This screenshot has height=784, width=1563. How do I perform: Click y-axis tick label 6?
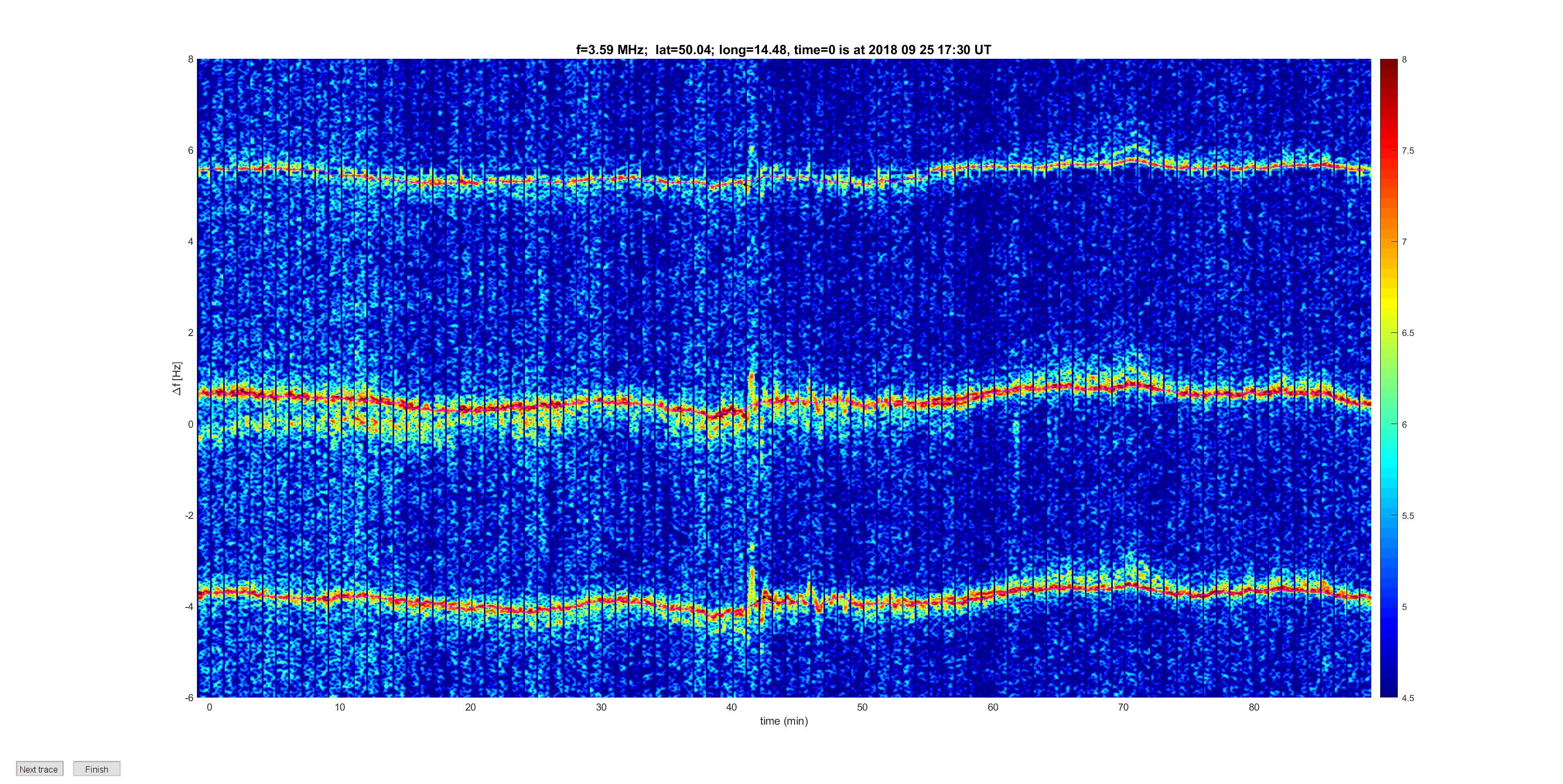pyautogui.click(x=191, y=151)
